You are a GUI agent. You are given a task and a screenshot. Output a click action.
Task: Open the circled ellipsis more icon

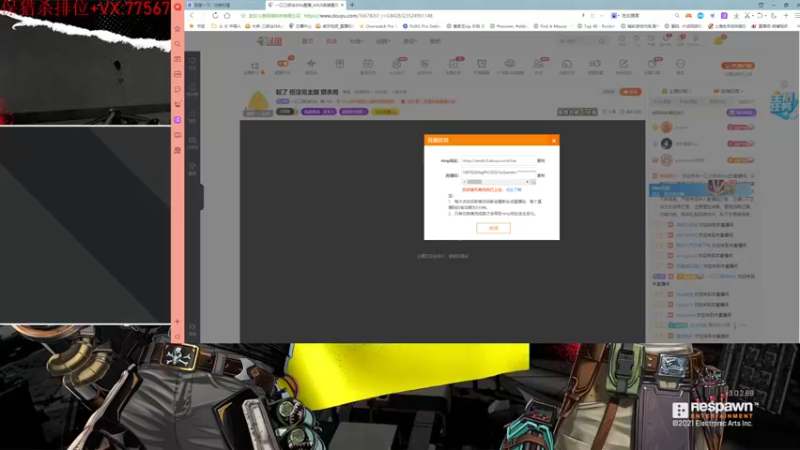pos(680,64)
